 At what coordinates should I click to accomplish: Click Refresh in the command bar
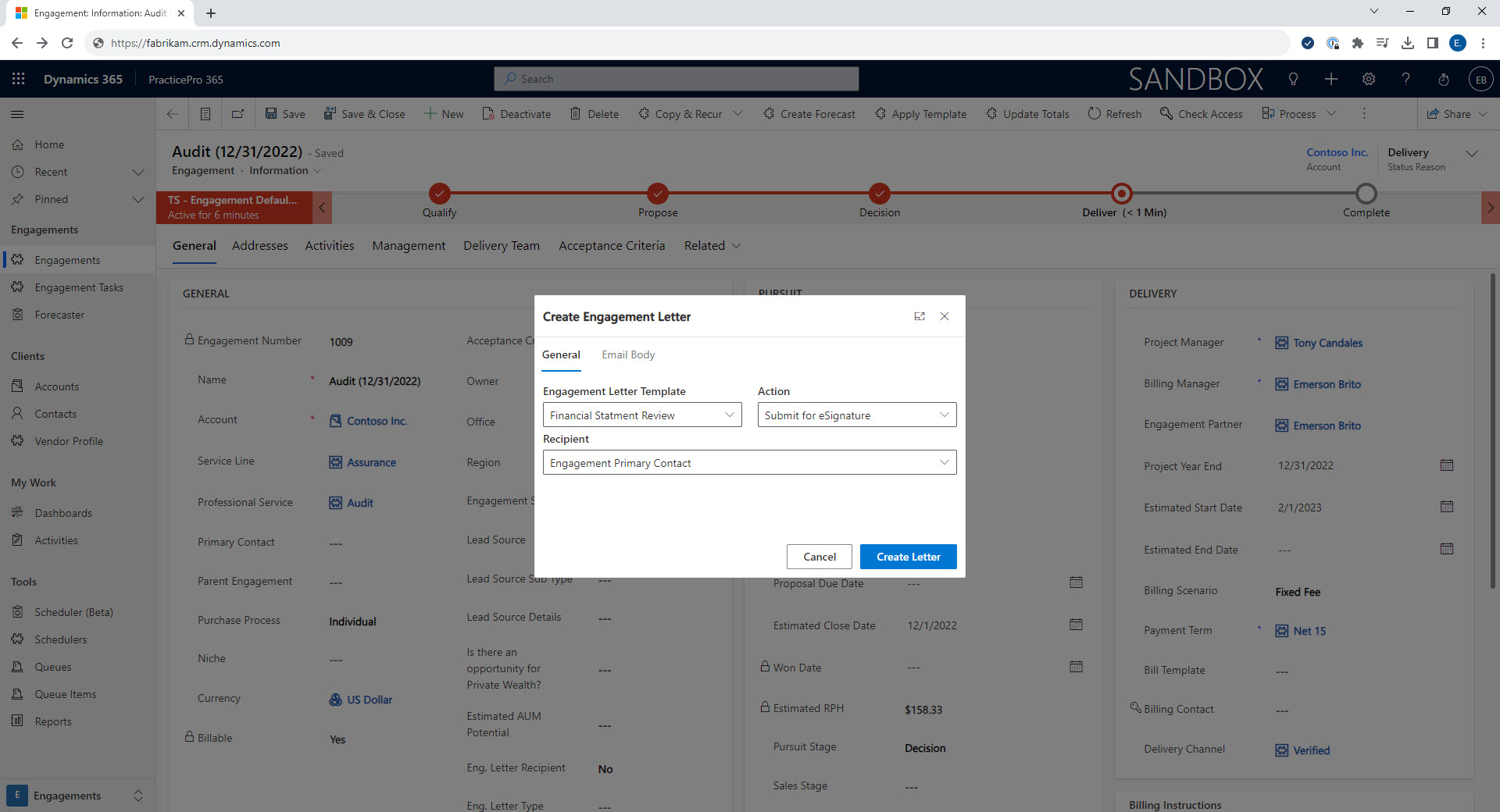coord(1115,114)
